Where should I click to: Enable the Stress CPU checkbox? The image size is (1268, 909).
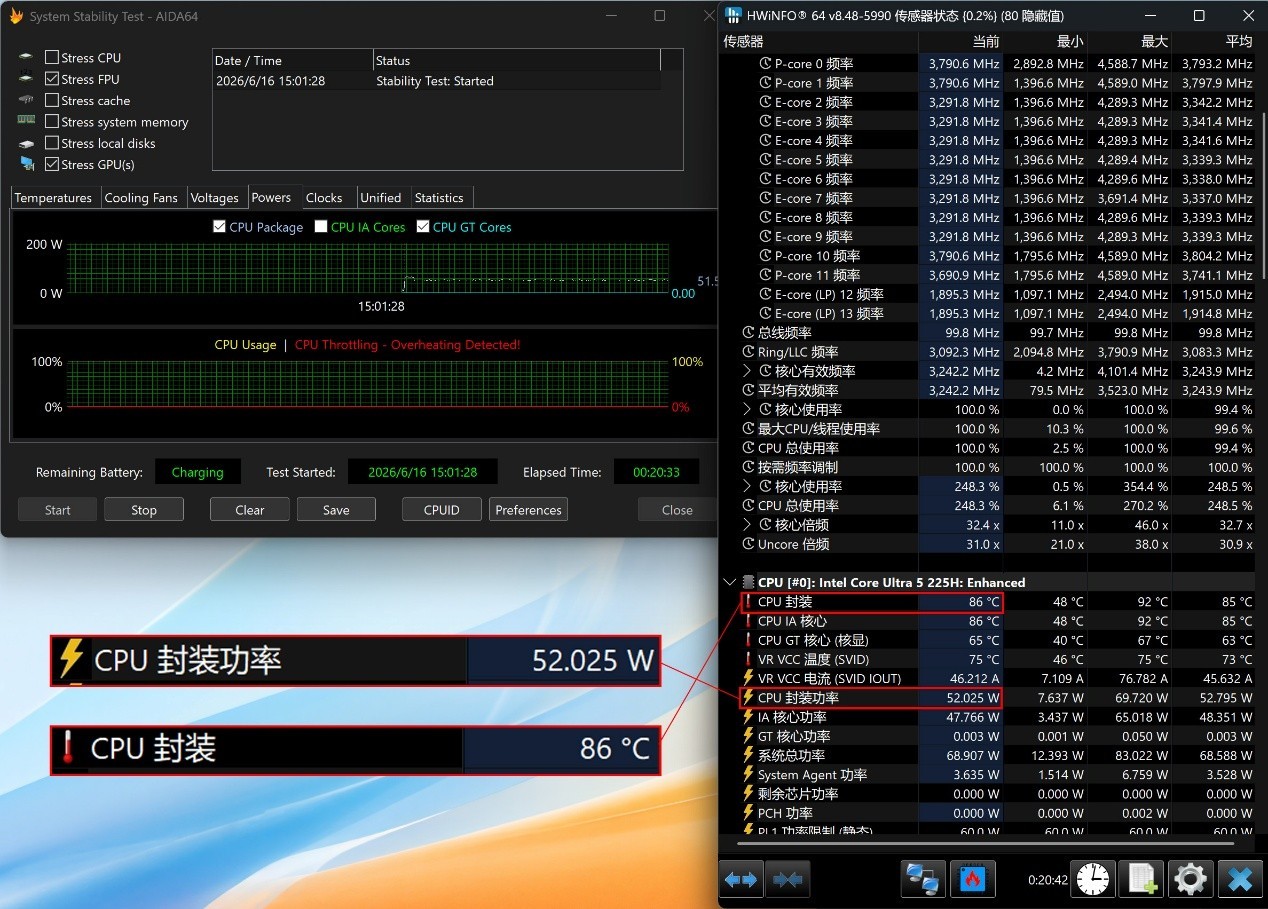click(52, 58)
